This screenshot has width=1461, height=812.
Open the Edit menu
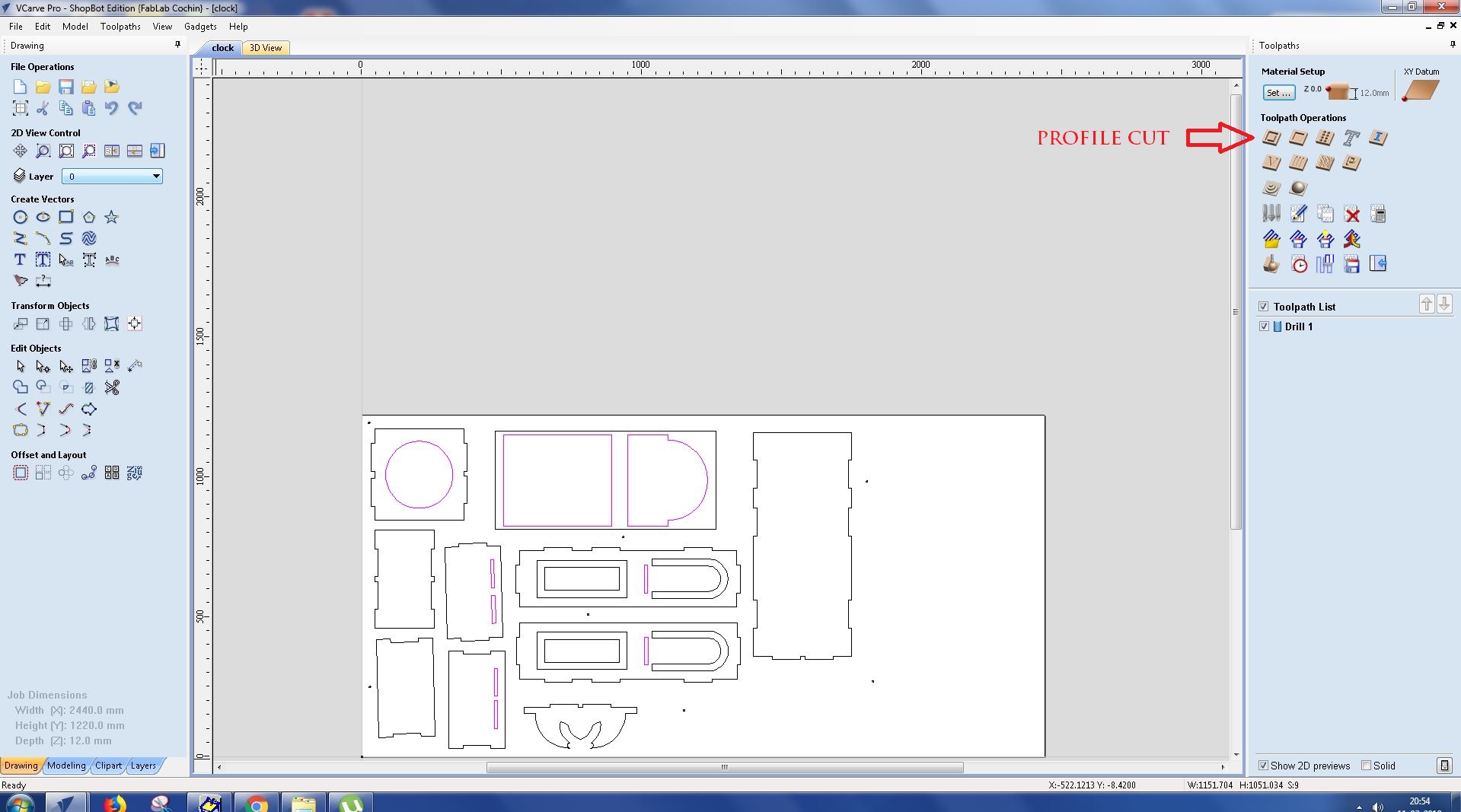(x=43, y=27)
